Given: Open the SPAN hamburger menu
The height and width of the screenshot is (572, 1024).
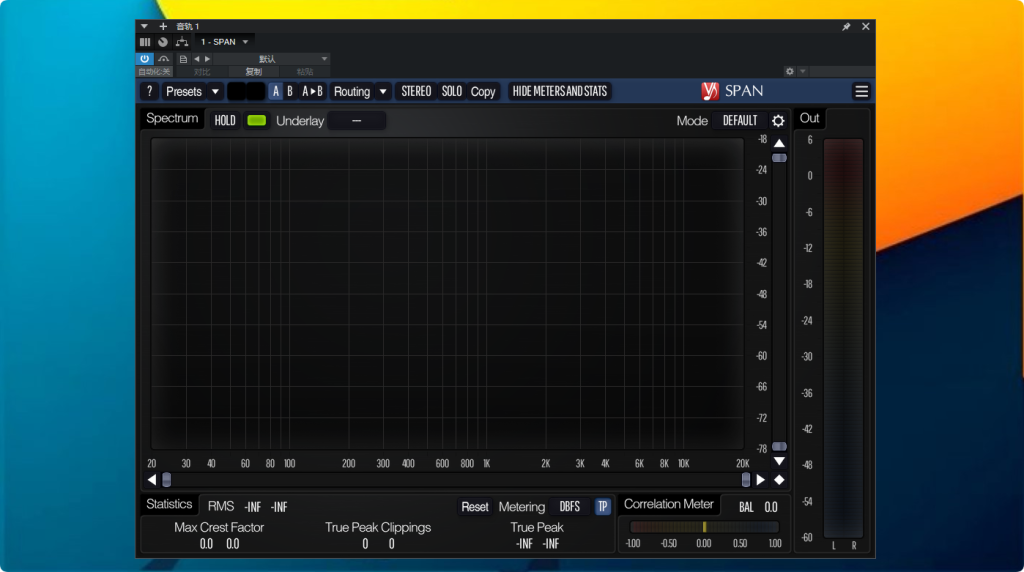Looking at the screenshot, I should (x=861, y=91).
